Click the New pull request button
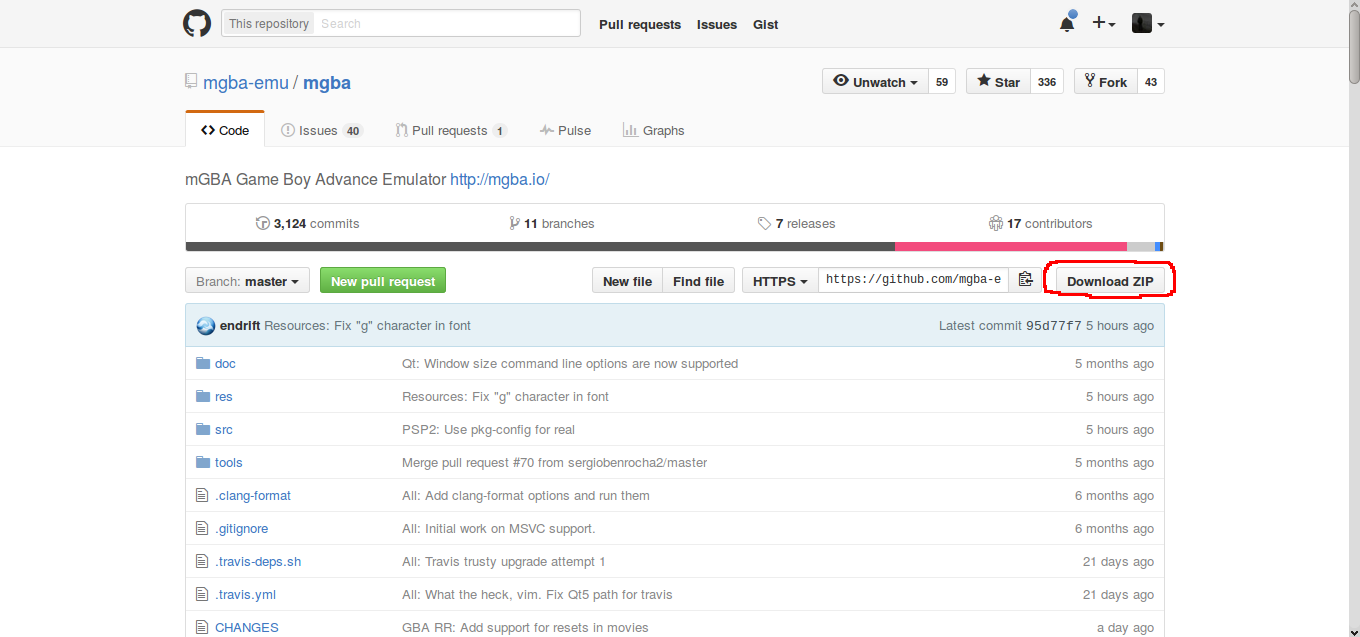 [x=383, y=281]
